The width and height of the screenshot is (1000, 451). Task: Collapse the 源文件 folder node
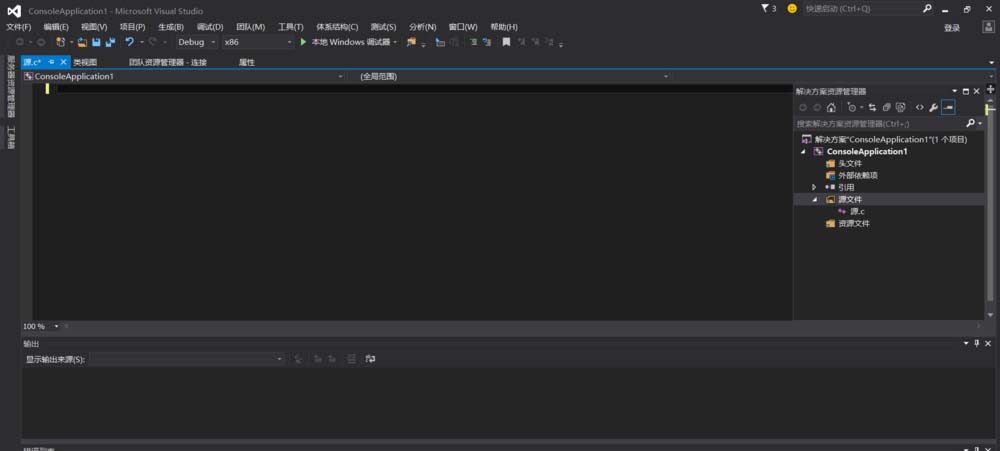pyautogui.click(x=815, y=199)
